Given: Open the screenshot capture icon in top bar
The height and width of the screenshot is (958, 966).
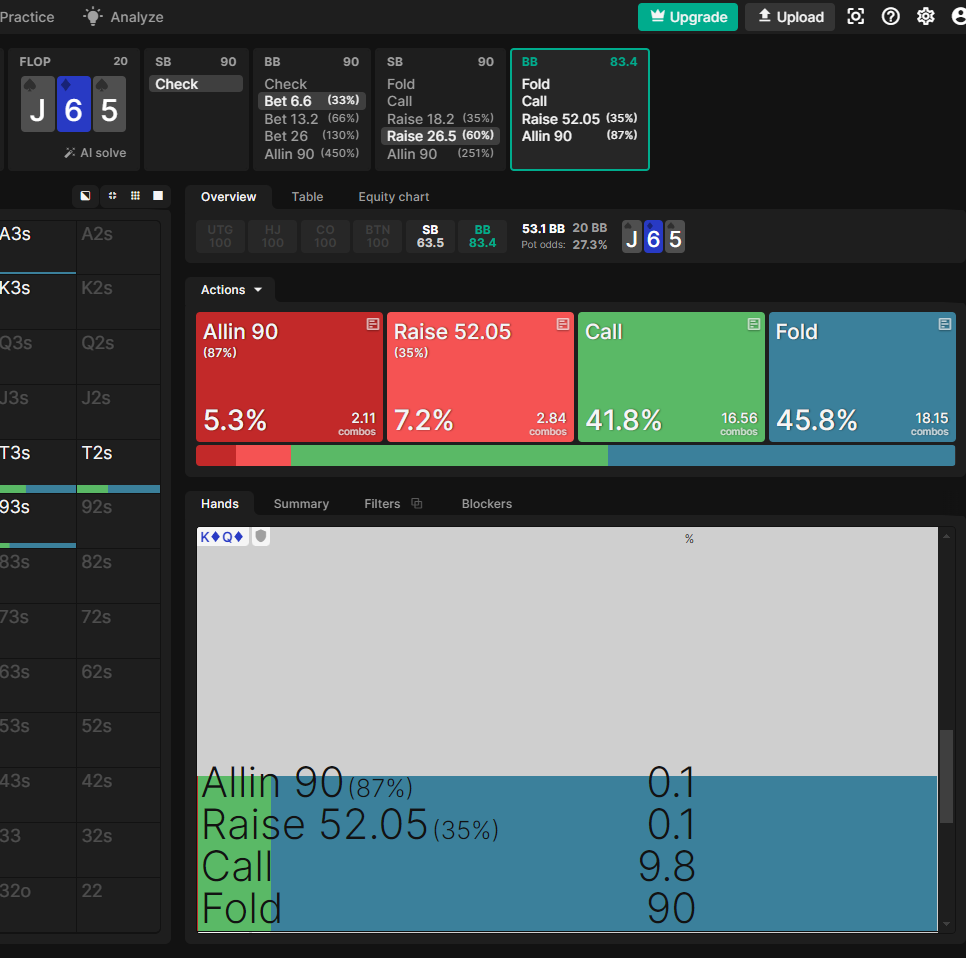Looking at the screenshot, I should (856, 17).
